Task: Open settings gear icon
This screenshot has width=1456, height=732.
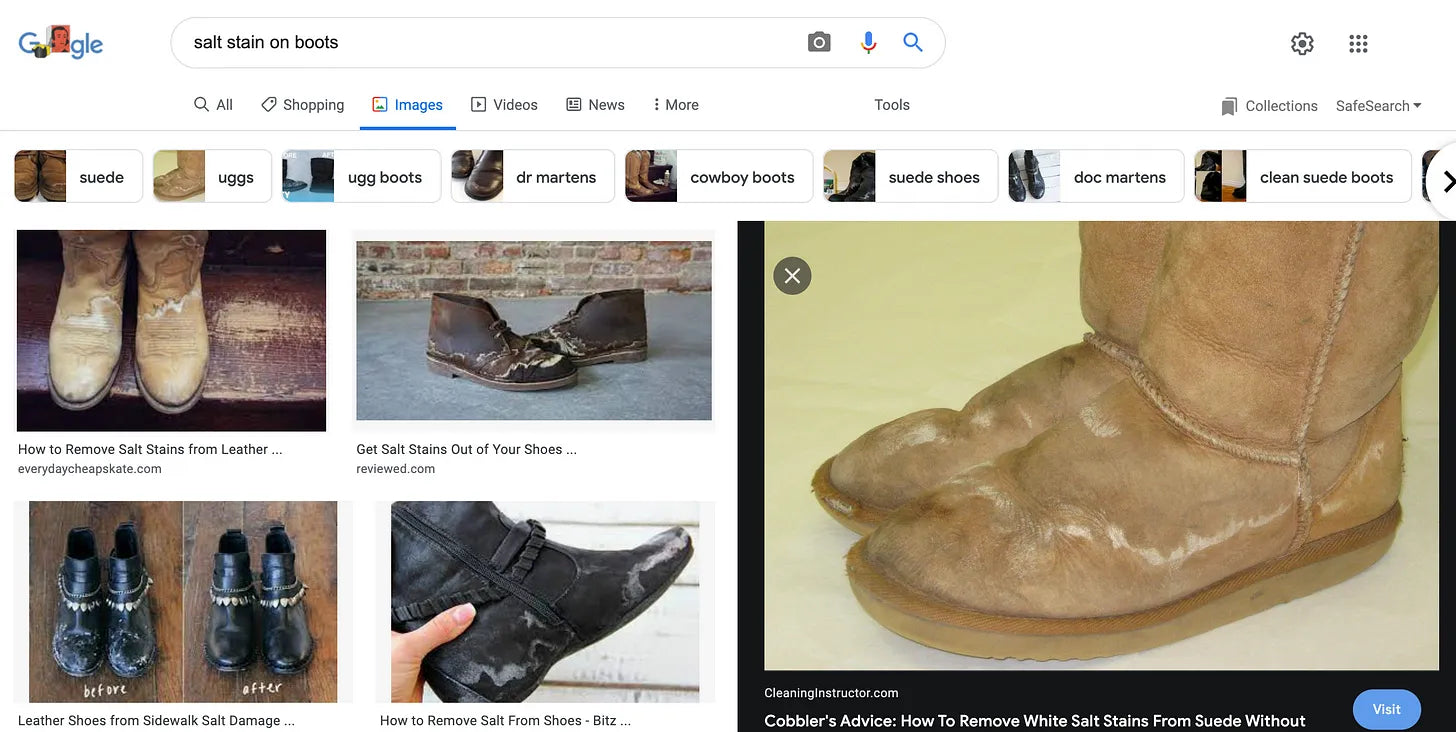Action: (1302, 43)
